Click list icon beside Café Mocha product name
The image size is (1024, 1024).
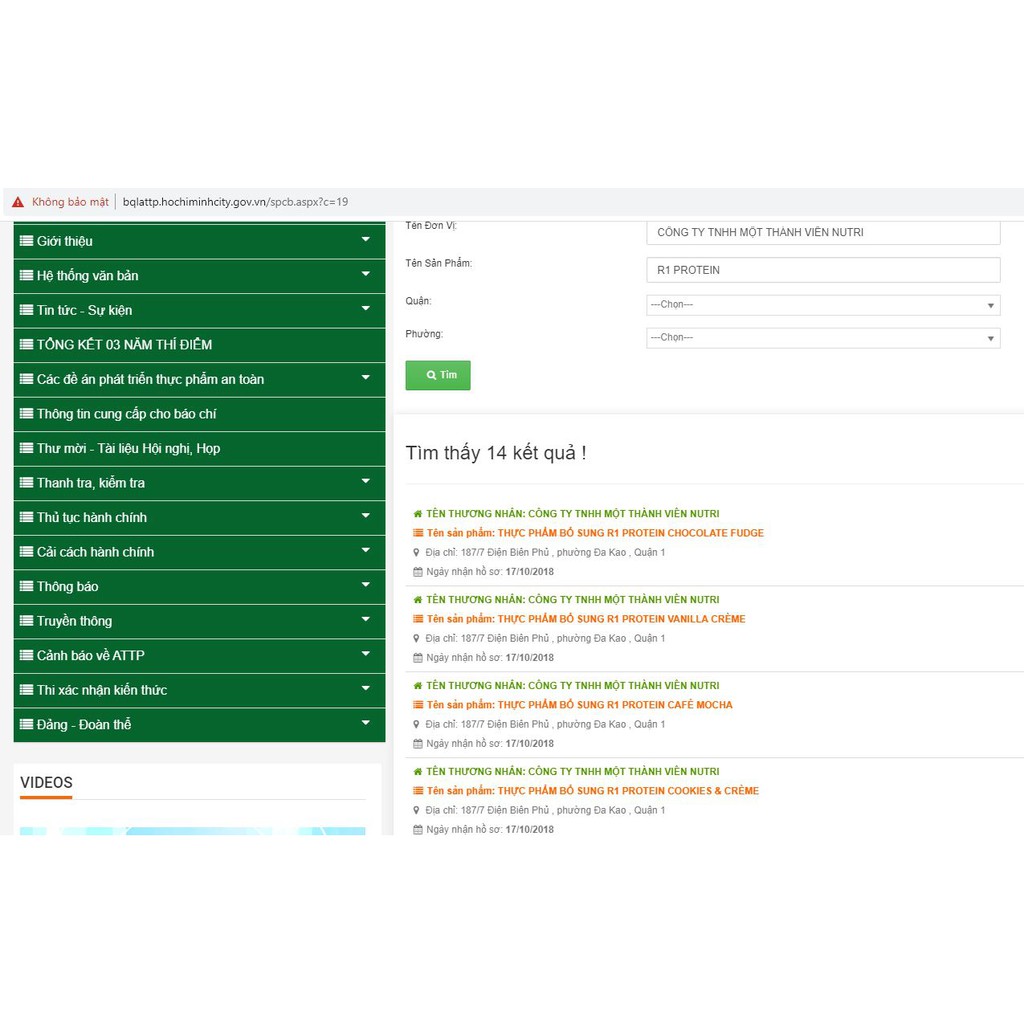coord(418,705)
